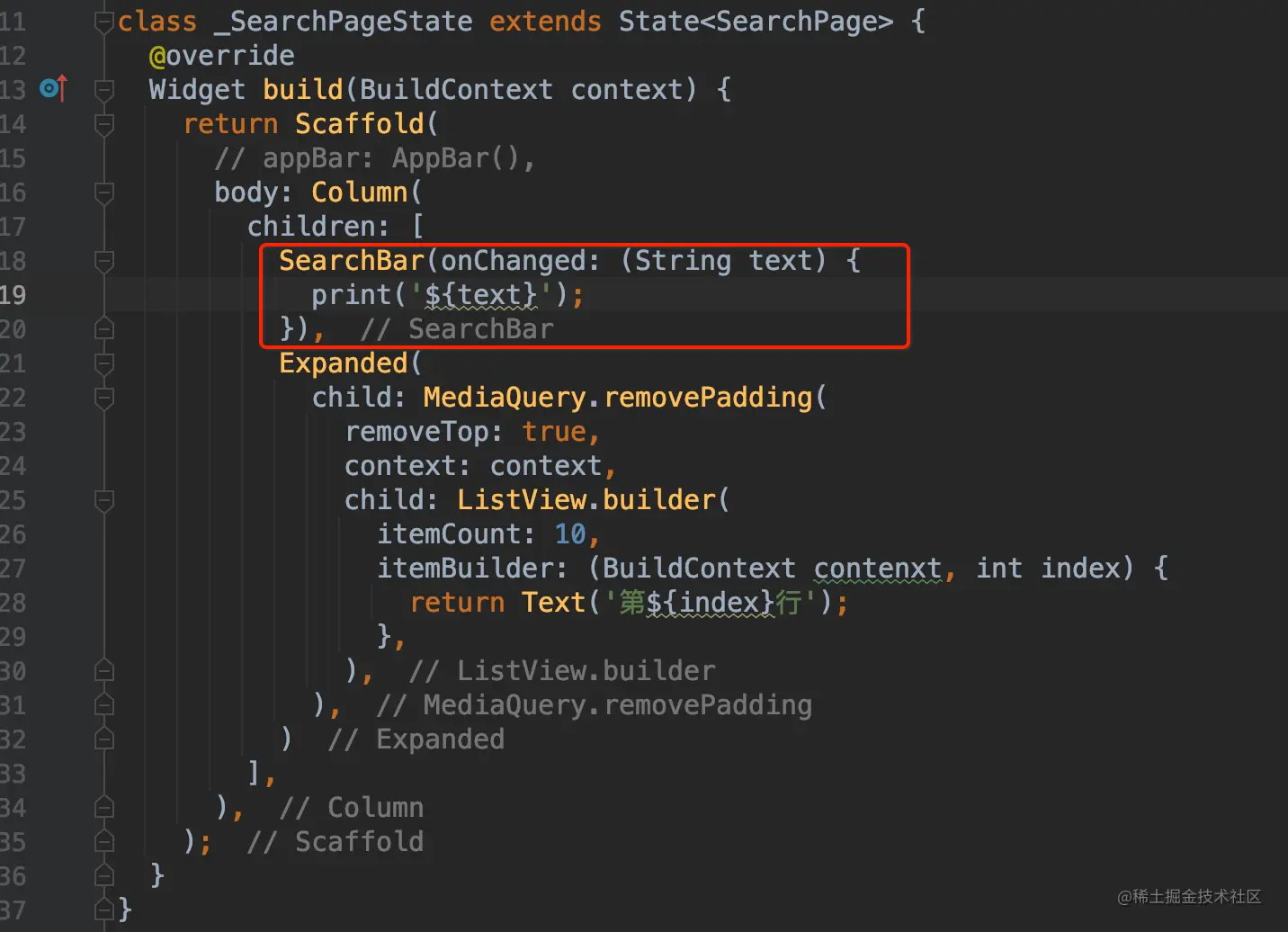Click the children: parameter
This screenshot has width=1288, height=932.
coord(318,227)
